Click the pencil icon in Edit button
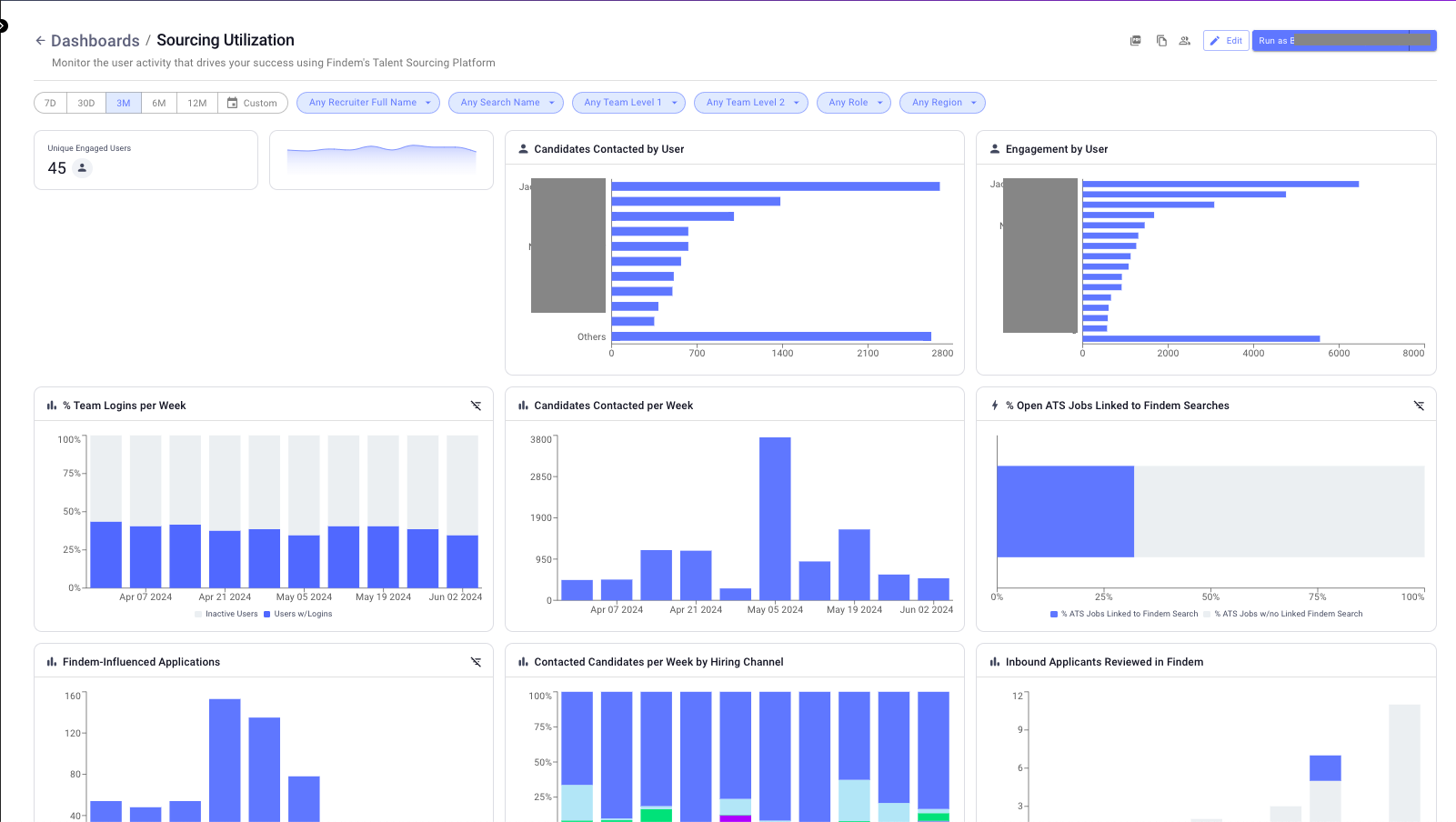 point(1214,41)
